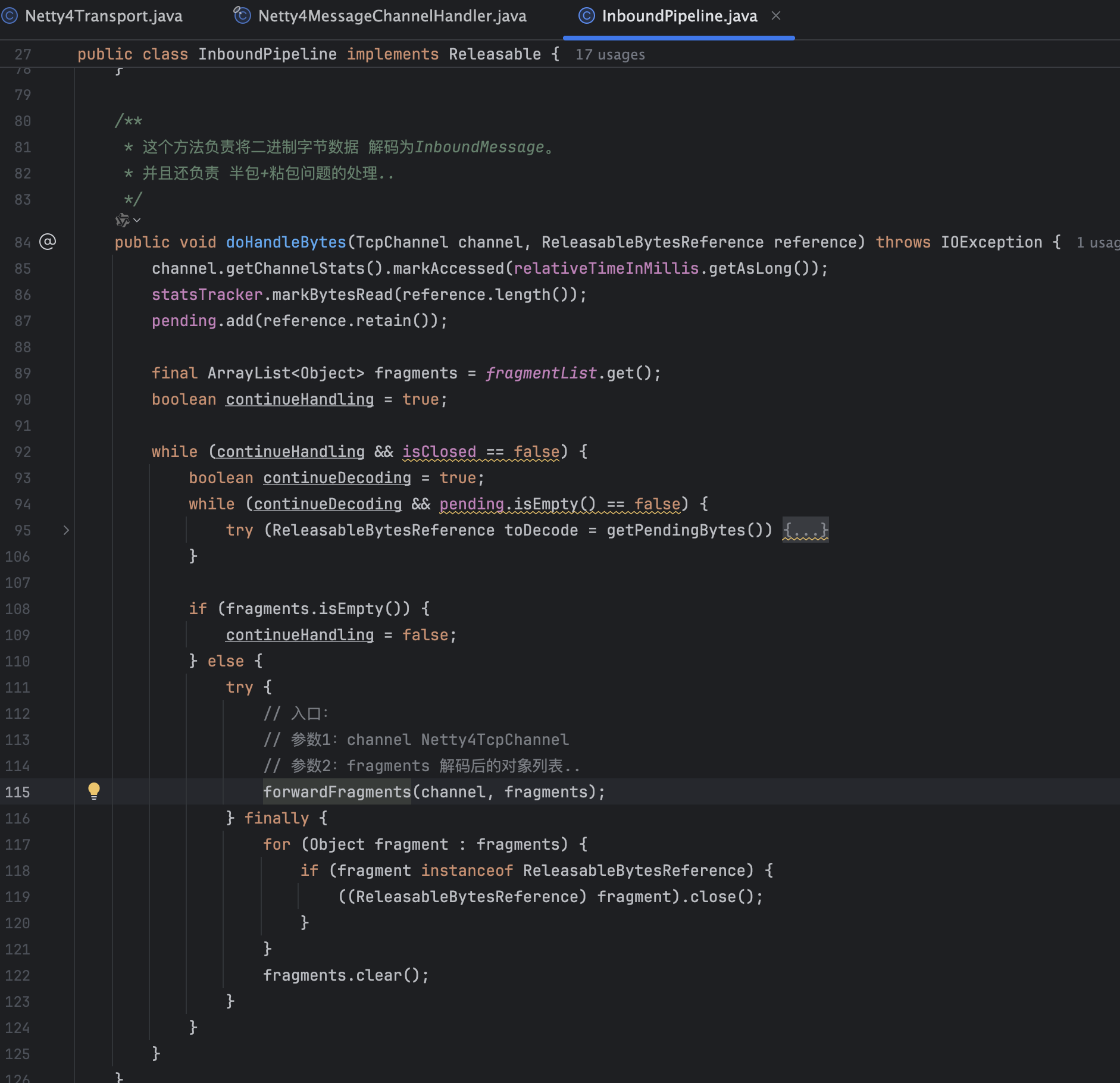Click InboundMessage in the Javadoc comment
Viewport: 1120px width, 1083px height.
(x=480, y=147)
